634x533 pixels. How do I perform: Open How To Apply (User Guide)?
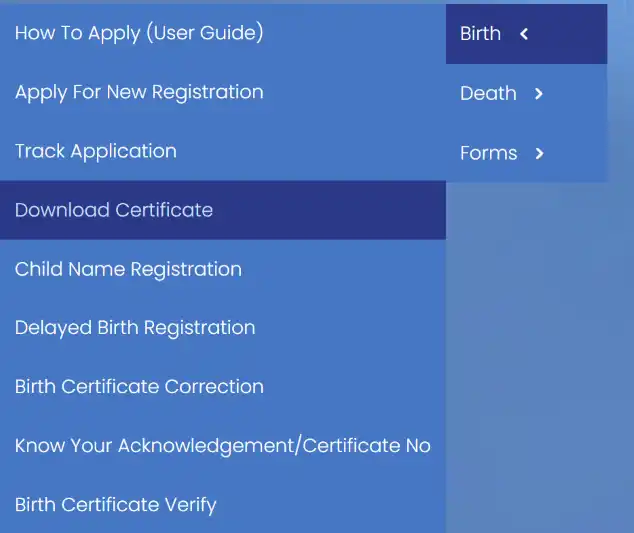pos(223,33)
